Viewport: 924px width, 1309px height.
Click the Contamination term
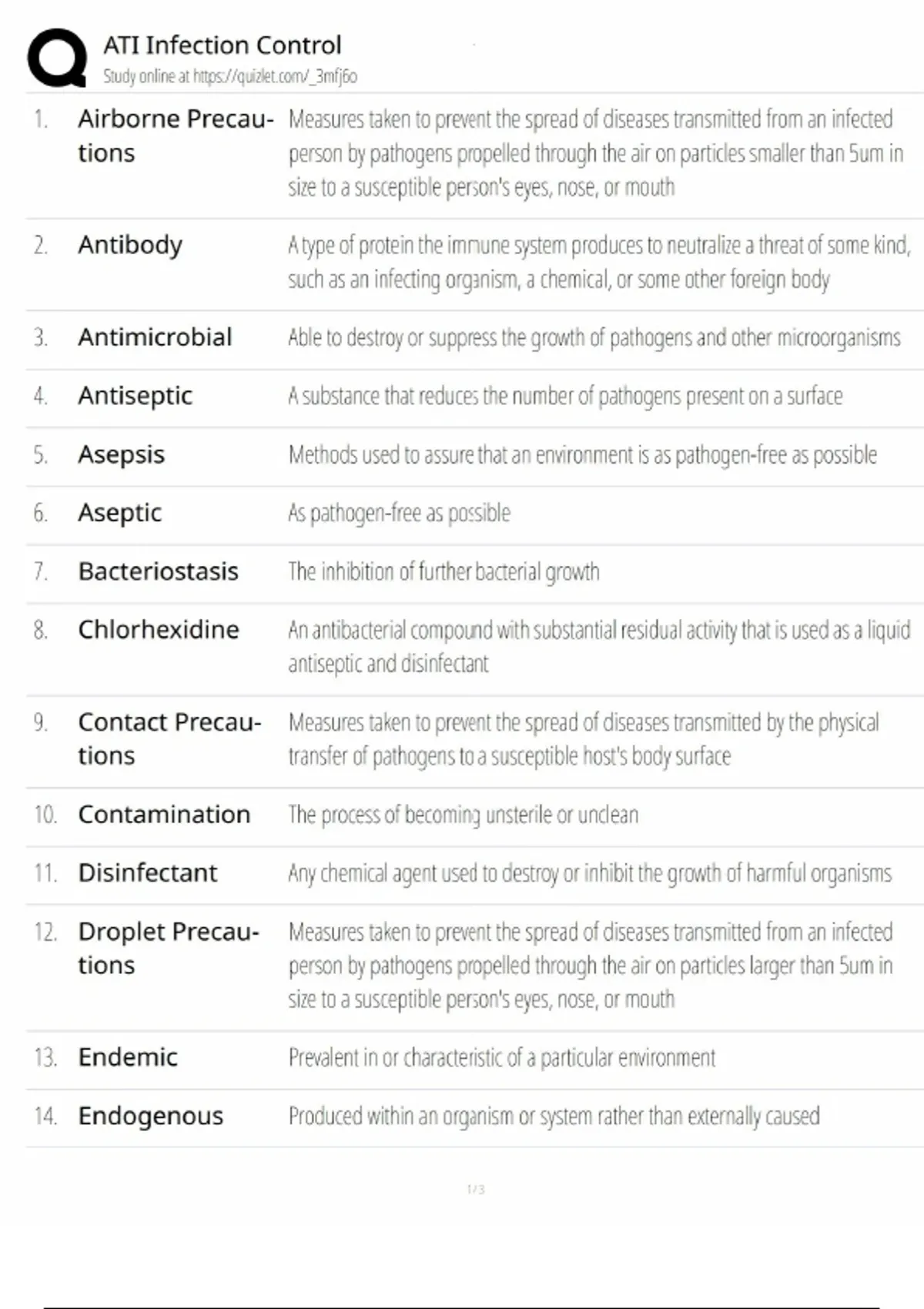(x=164, y=815)
